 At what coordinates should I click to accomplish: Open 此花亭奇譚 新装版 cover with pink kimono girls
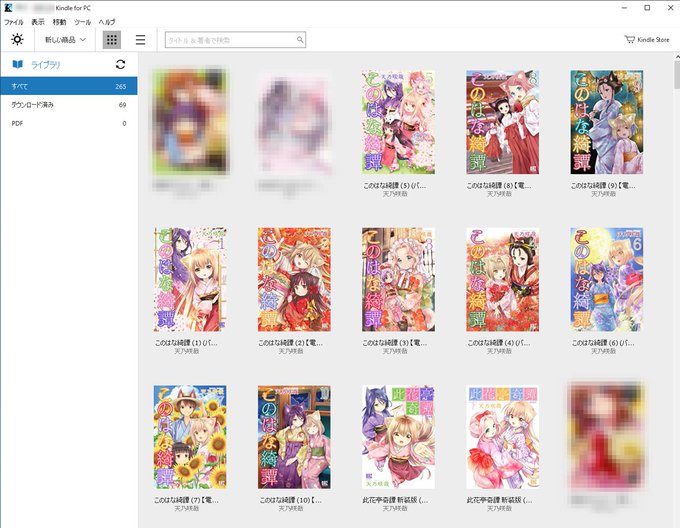503,437
